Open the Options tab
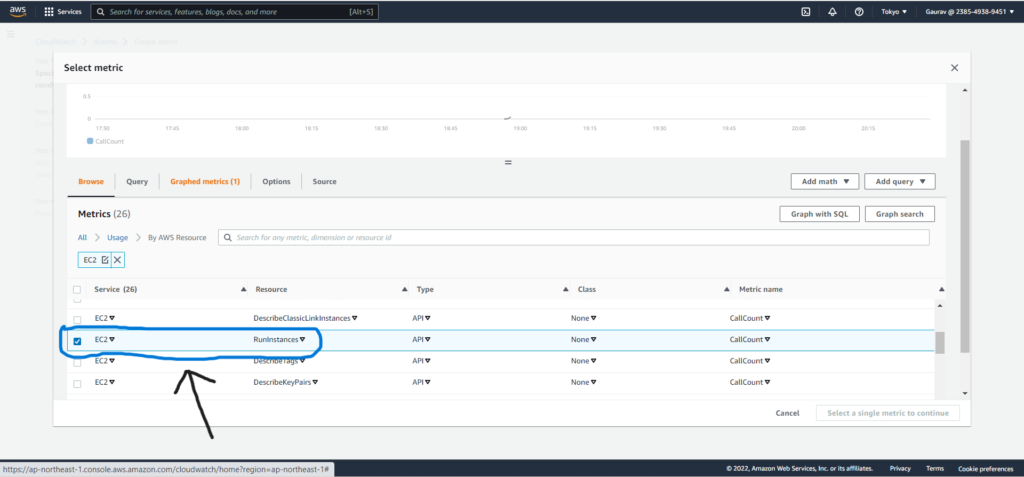The width and height of the screenshot is (1024, 477). [276, 182]
